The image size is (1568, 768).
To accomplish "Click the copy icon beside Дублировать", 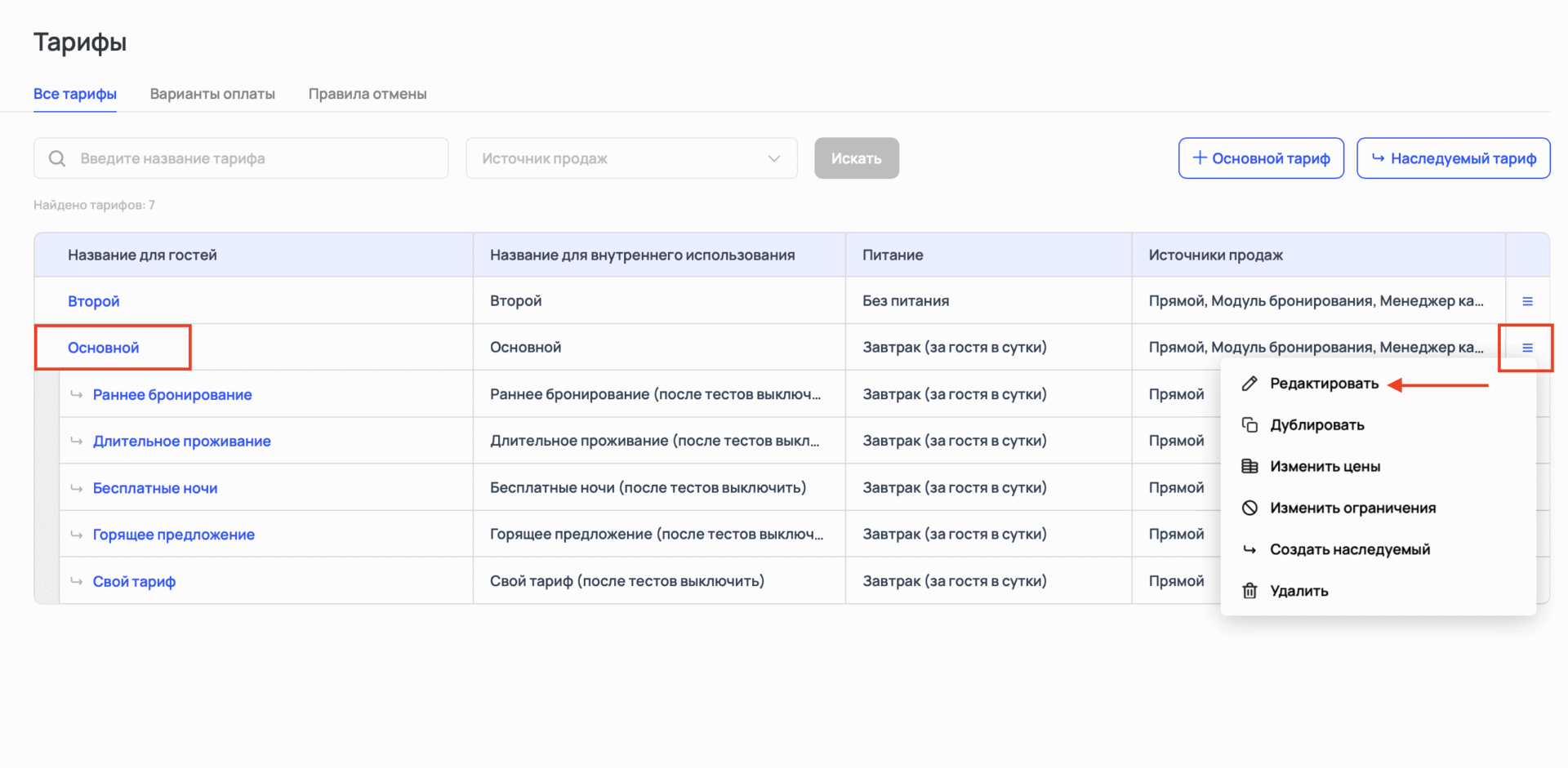I will 1249,425.
